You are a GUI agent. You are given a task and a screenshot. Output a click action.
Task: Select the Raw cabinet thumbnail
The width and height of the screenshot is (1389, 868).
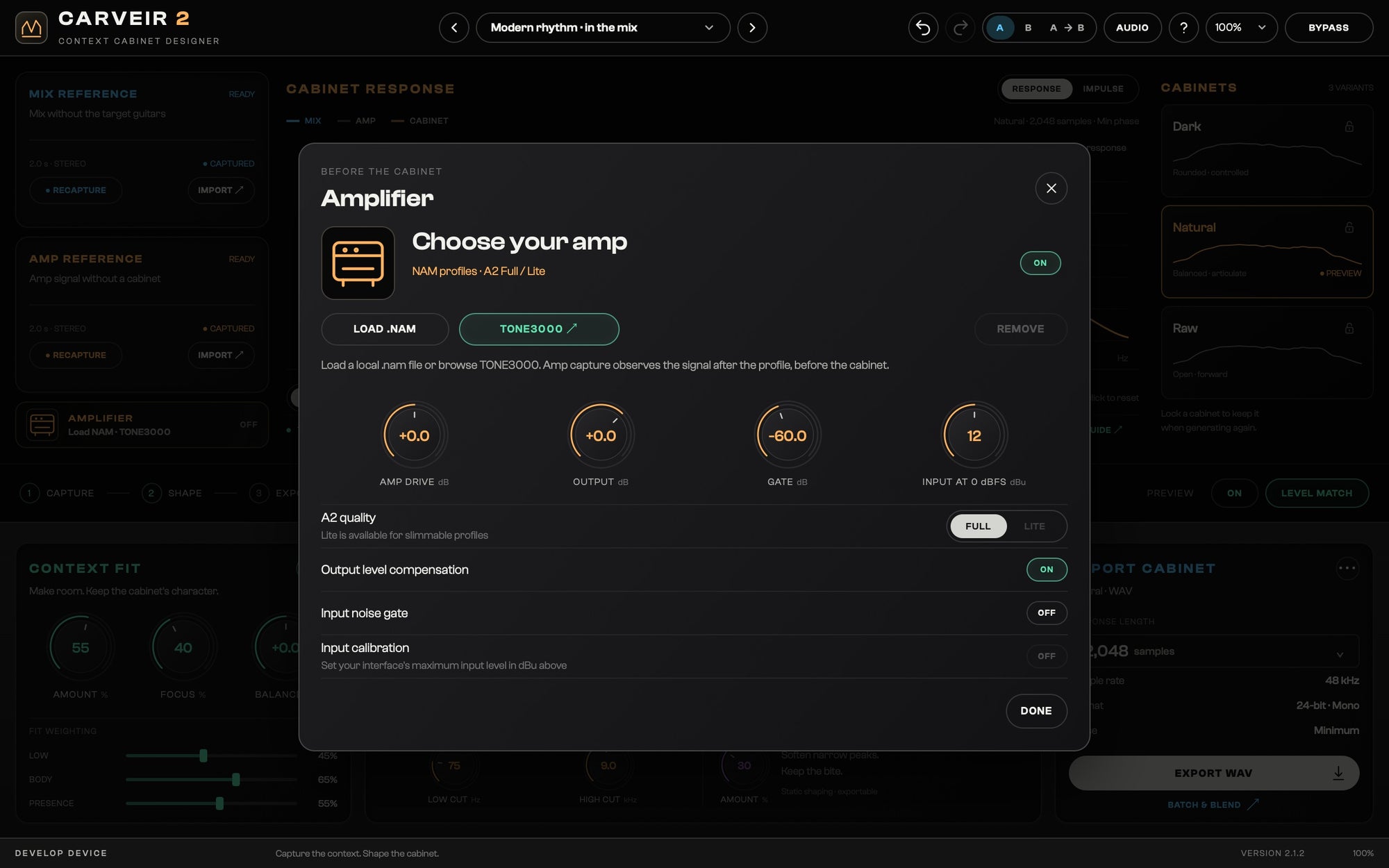pos(1267,352)
